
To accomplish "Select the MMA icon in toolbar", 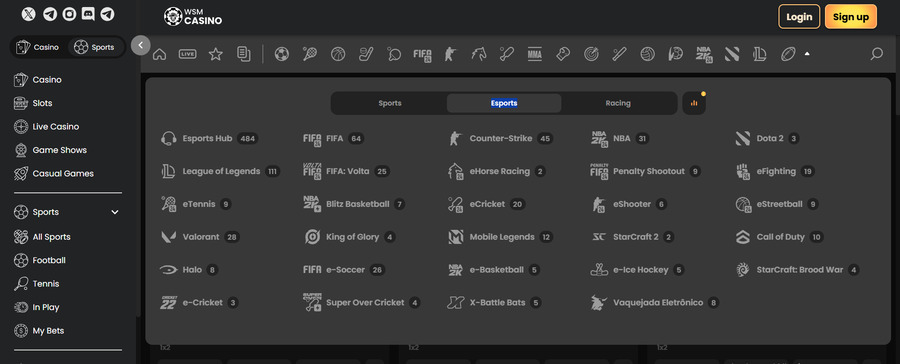I will pos(534,54).
